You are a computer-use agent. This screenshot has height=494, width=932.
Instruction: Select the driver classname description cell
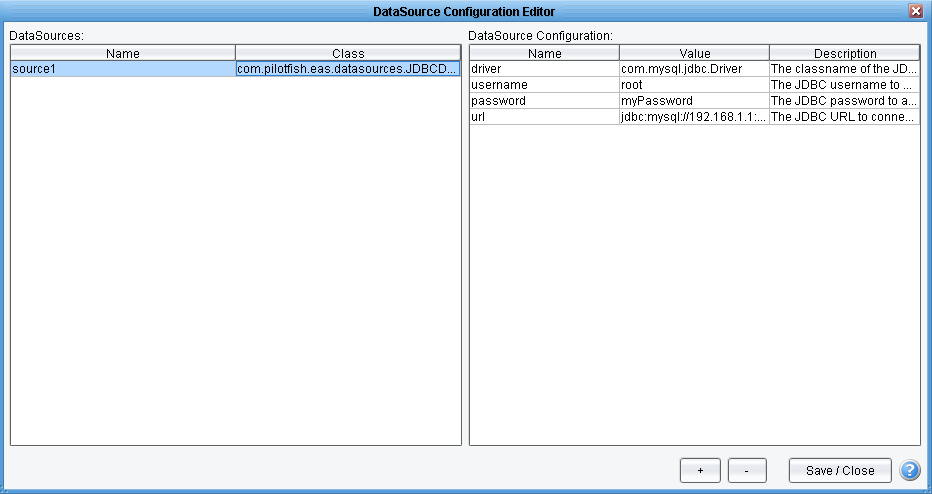tap(845, 69)
